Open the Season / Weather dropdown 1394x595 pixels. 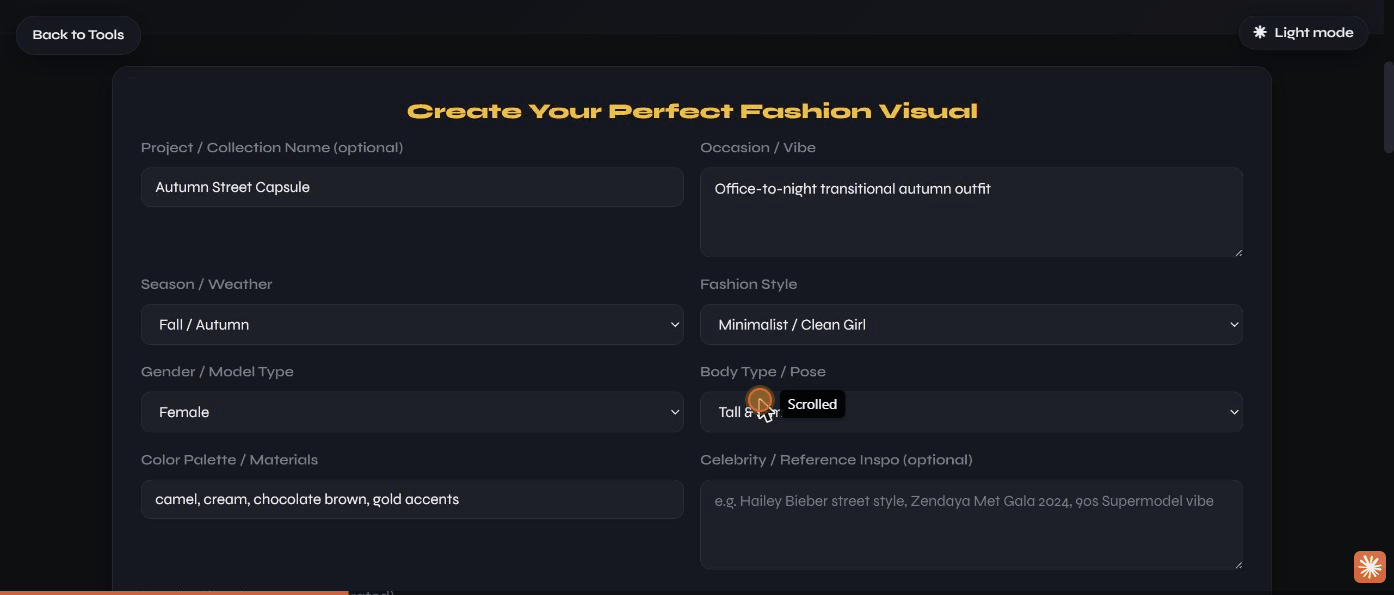point(412,324)
